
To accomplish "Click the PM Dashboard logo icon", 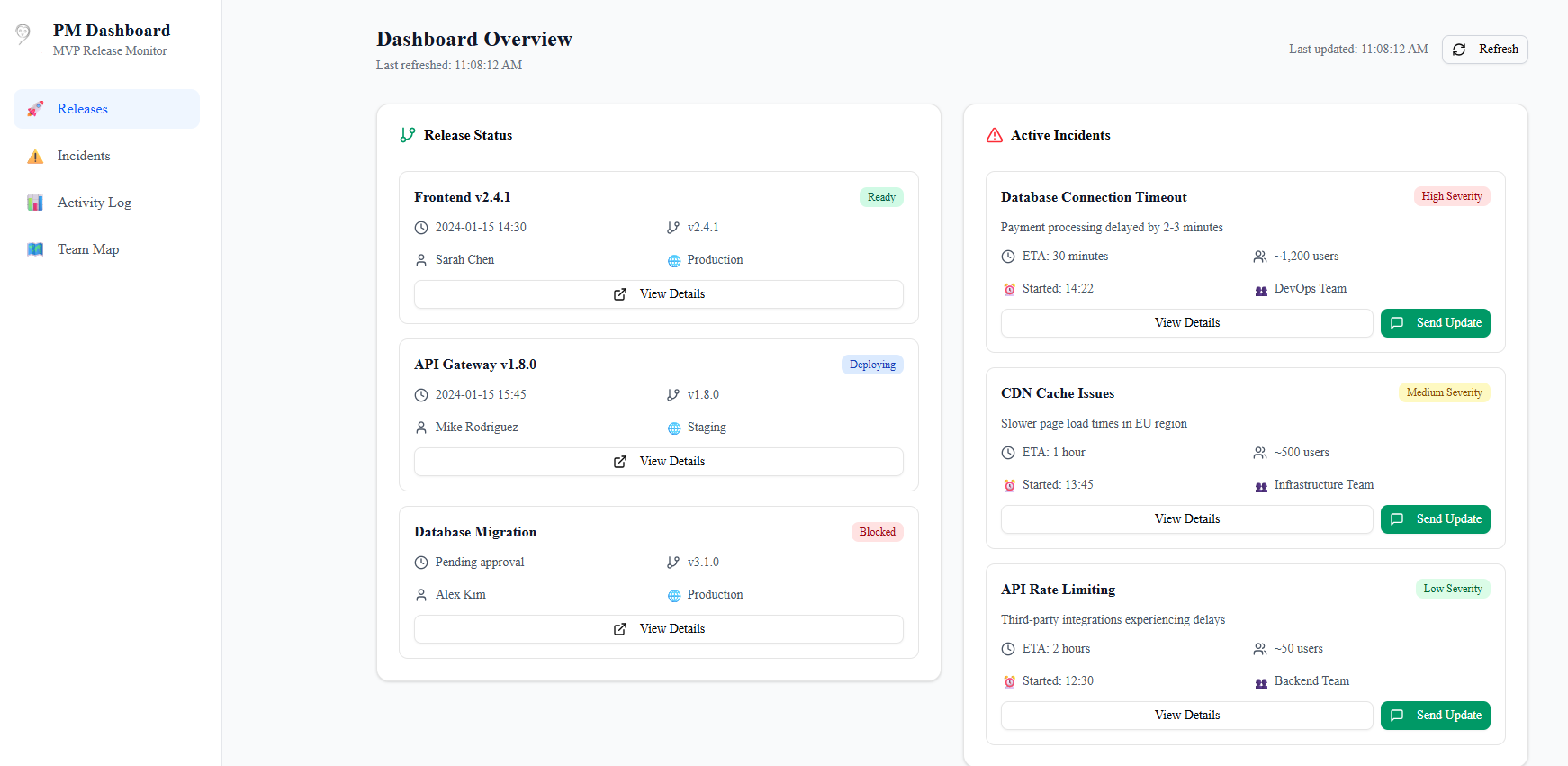I will point(23,34).
